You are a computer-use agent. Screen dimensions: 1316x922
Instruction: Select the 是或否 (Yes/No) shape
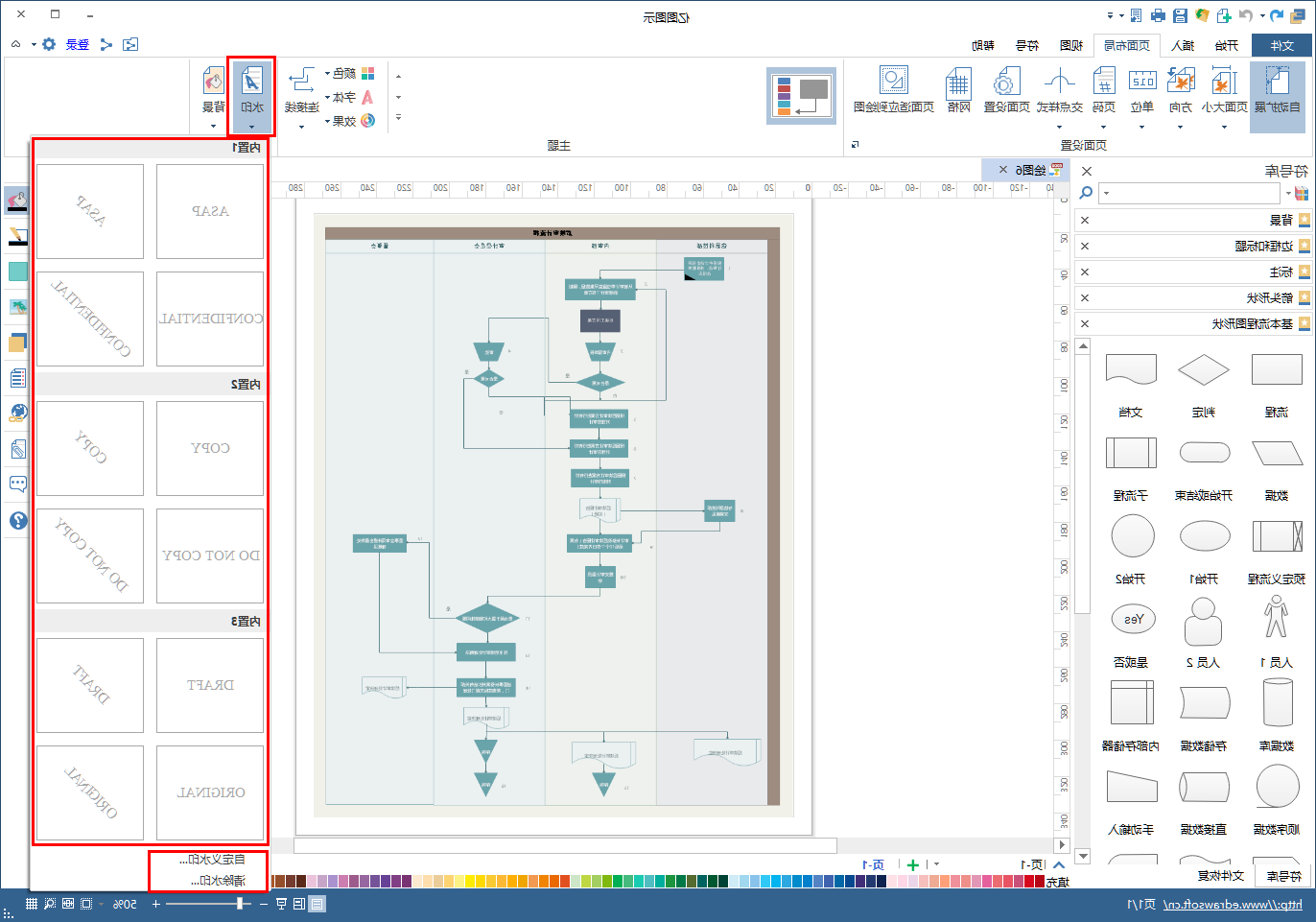[x=1133, y=620]
